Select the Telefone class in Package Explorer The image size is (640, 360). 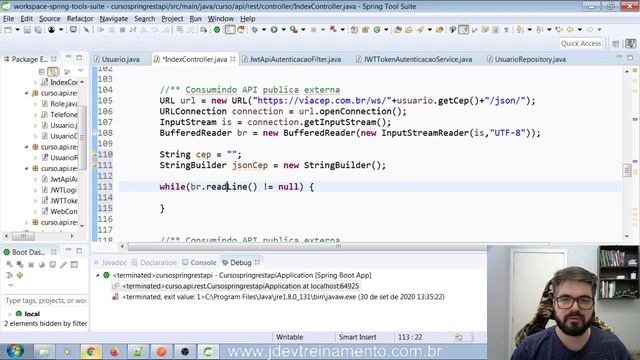63,115
